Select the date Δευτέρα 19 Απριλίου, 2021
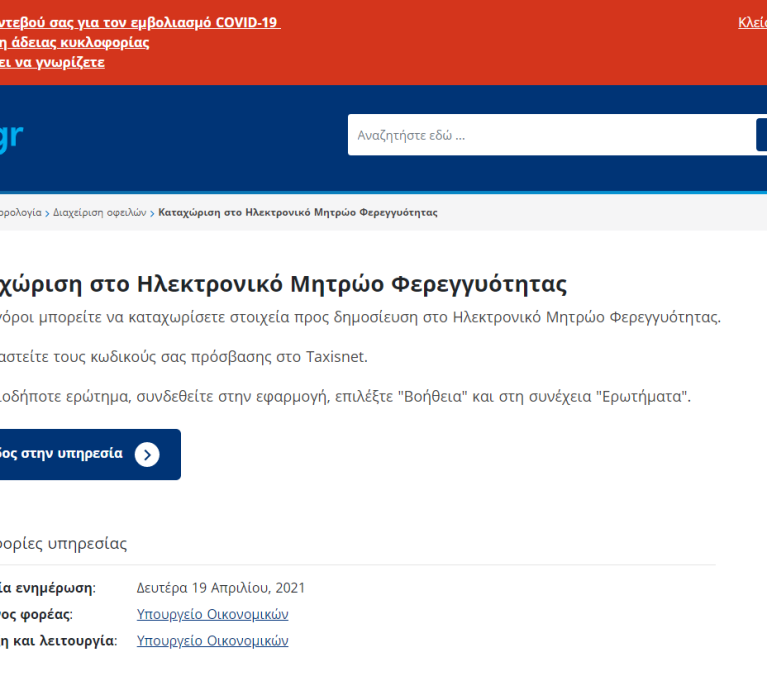767x700 pixels. point(221,588)
